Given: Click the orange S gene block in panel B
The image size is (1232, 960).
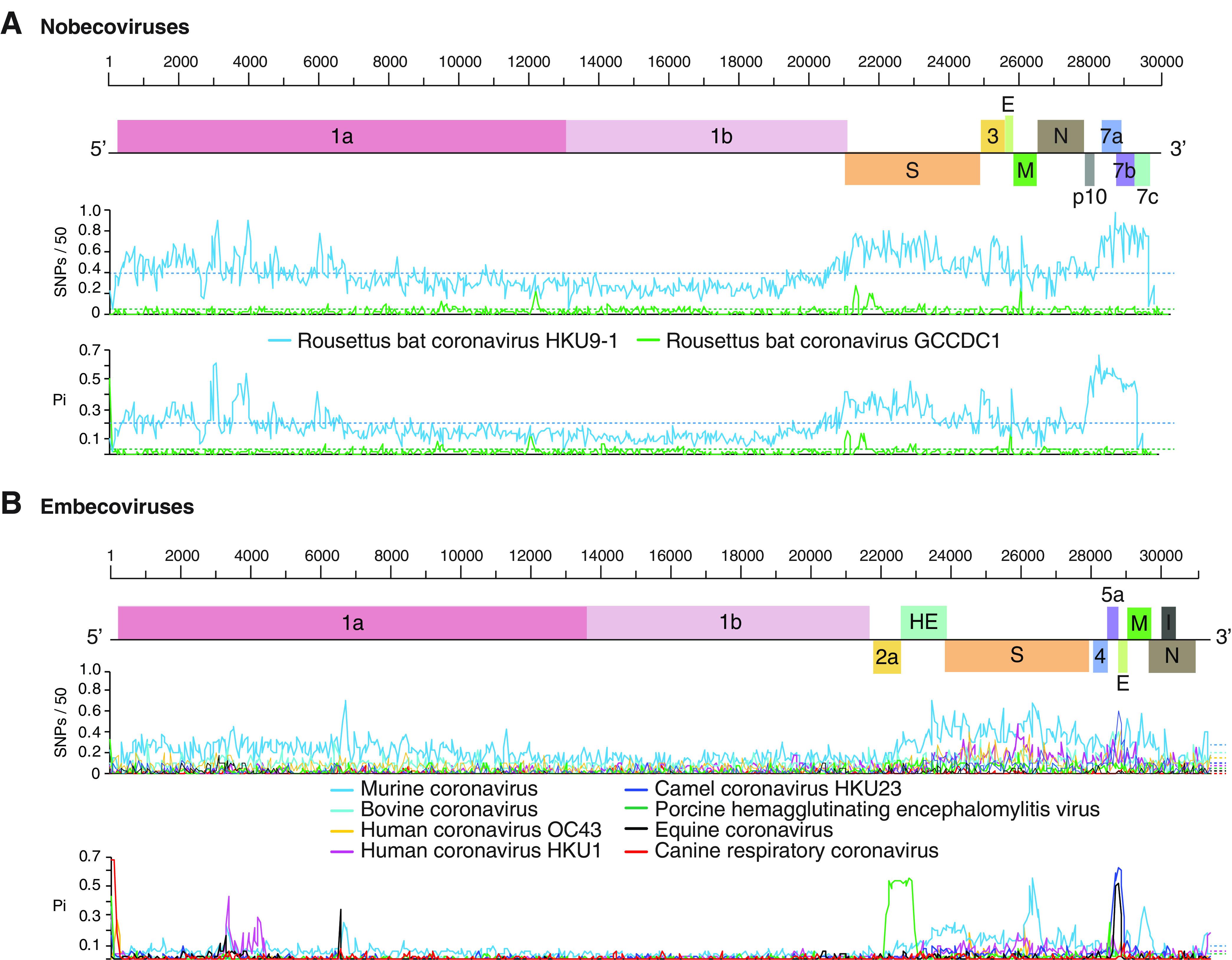Looking at the screenshot, I should click(1017, 656).
